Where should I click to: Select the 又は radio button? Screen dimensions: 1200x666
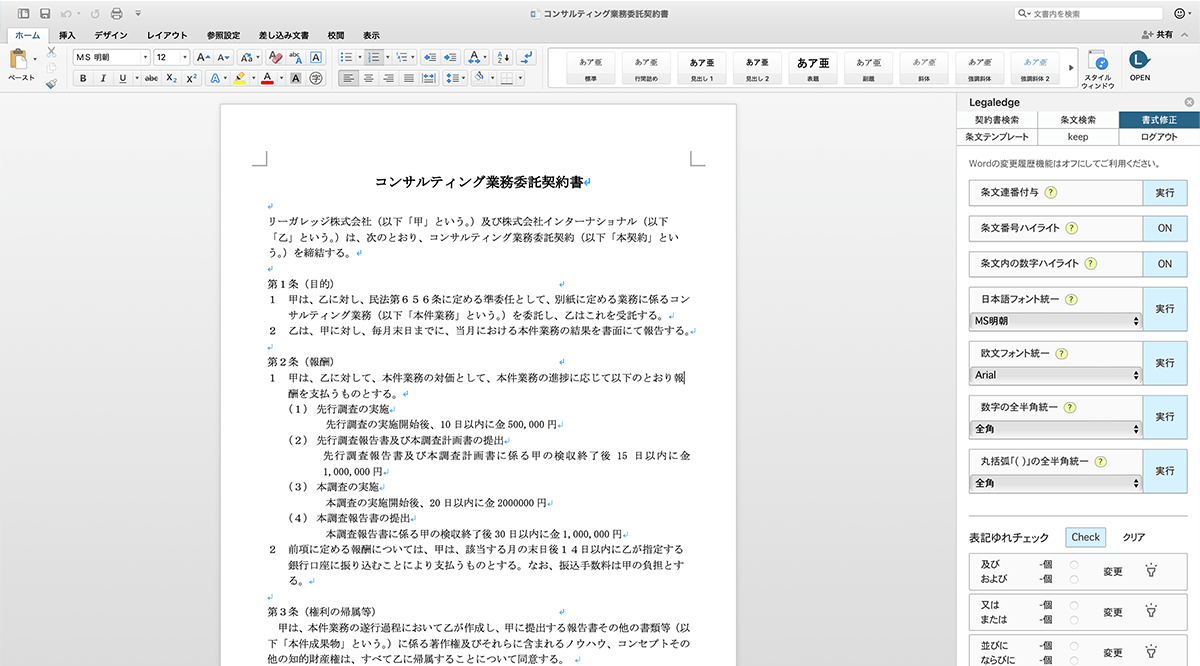click(1074, 605)
